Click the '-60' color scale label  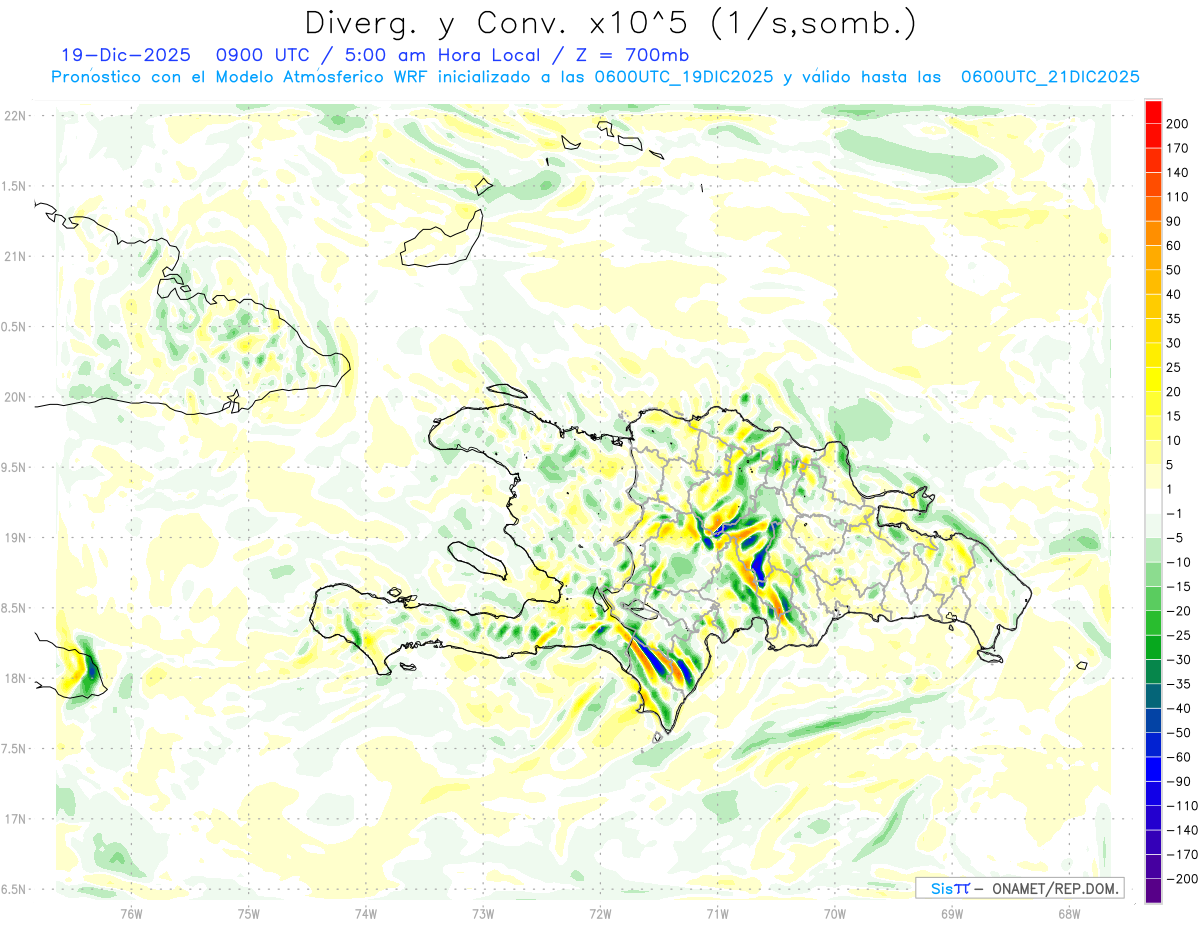click(1178, 757)
